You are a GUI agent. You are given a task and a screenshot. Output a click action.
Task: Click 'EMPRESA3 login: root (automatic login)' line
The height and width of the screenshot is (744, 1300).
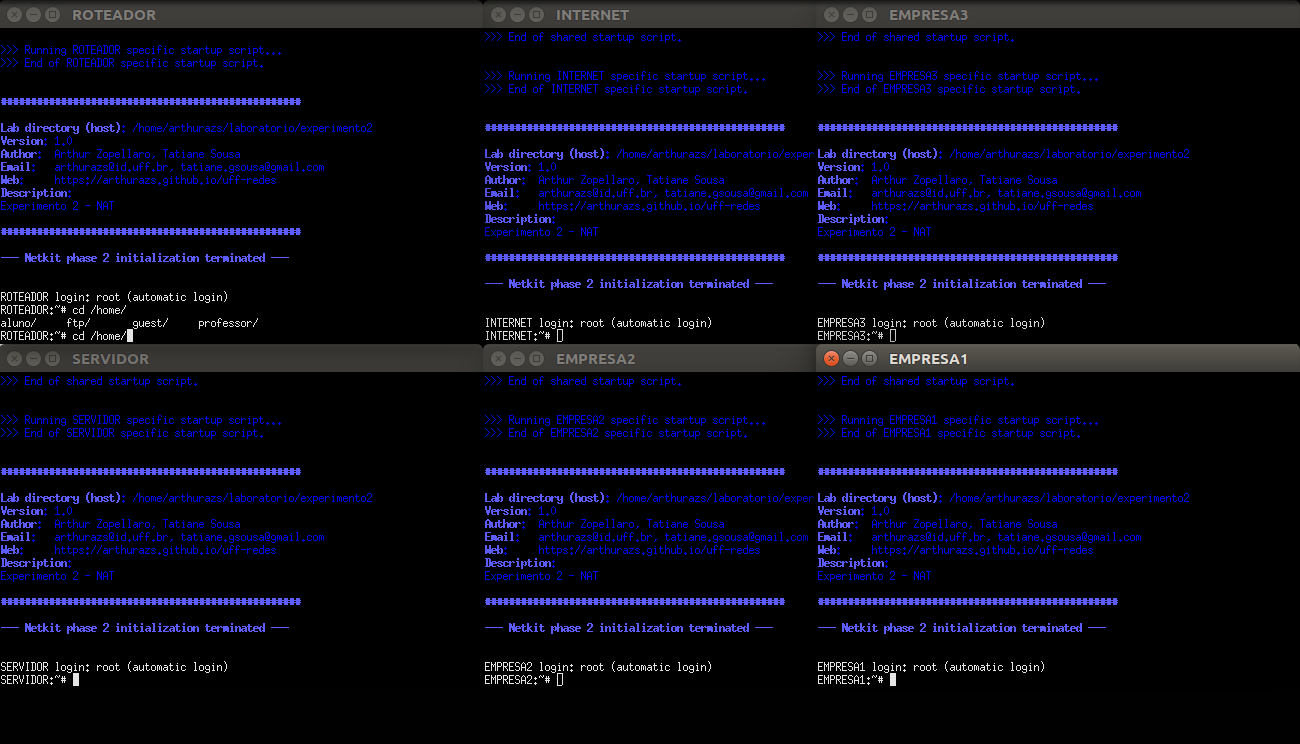(x=931, y=323)
